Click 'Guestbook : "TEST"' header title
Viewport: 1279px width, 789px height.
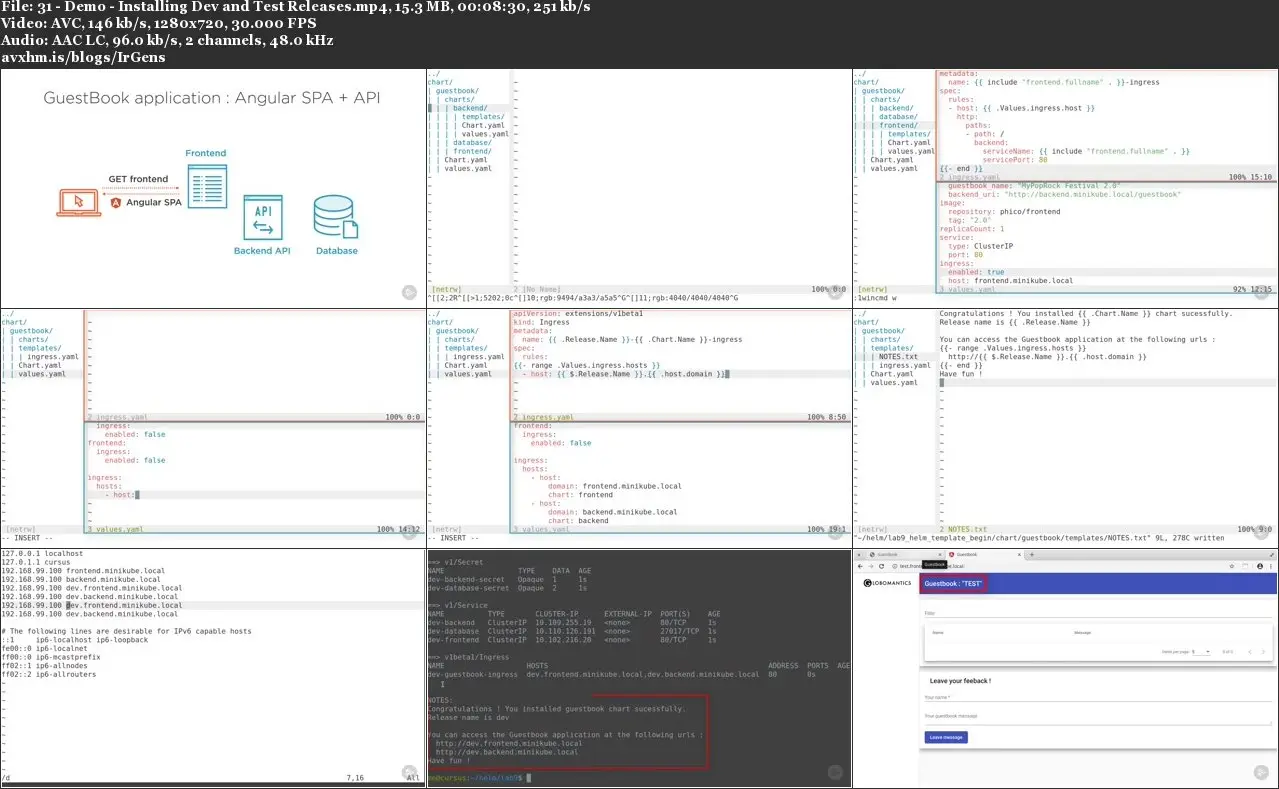pos(953,583)
